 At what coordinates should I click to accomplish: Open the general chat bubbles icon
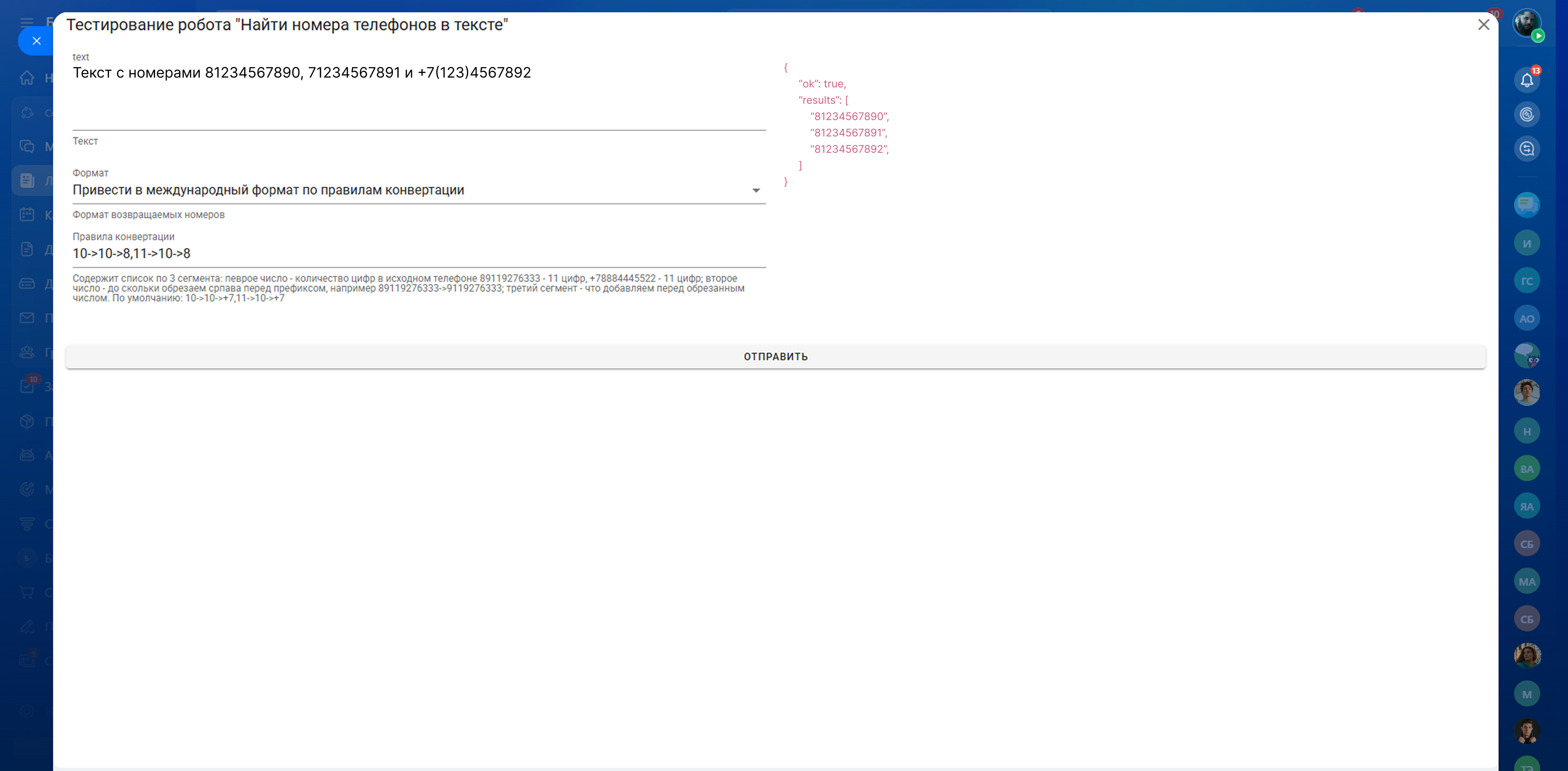pyautogui.click(x=1527, y=205)
